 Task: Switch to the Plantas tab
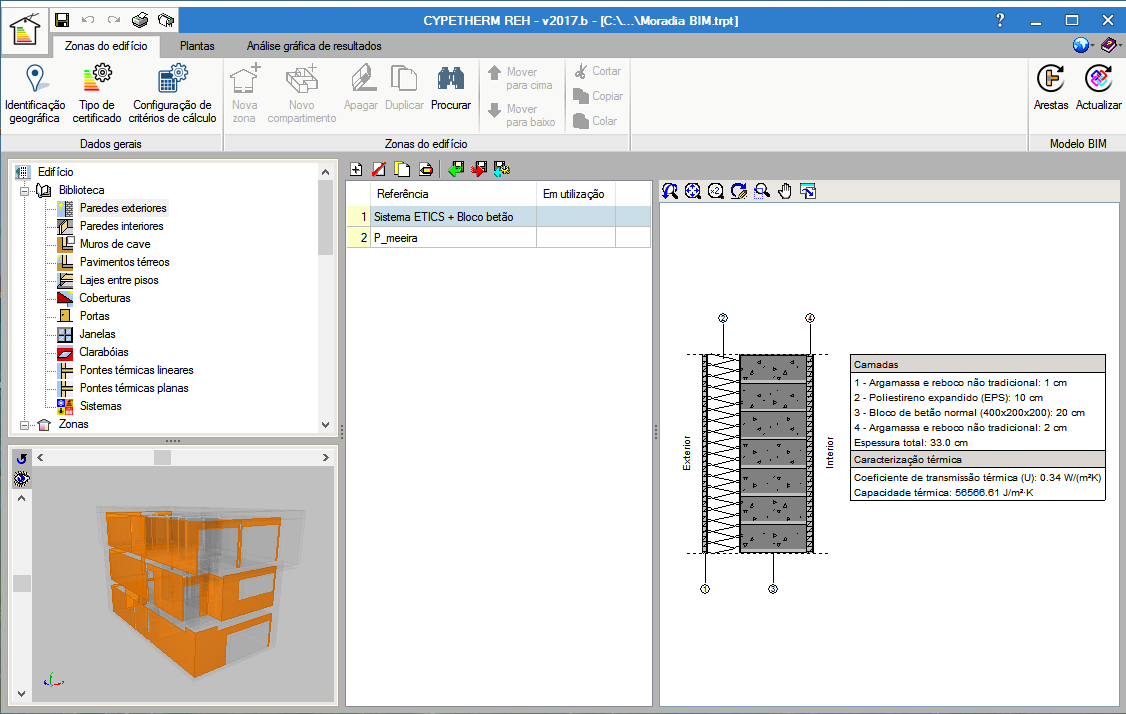[197, 46]
